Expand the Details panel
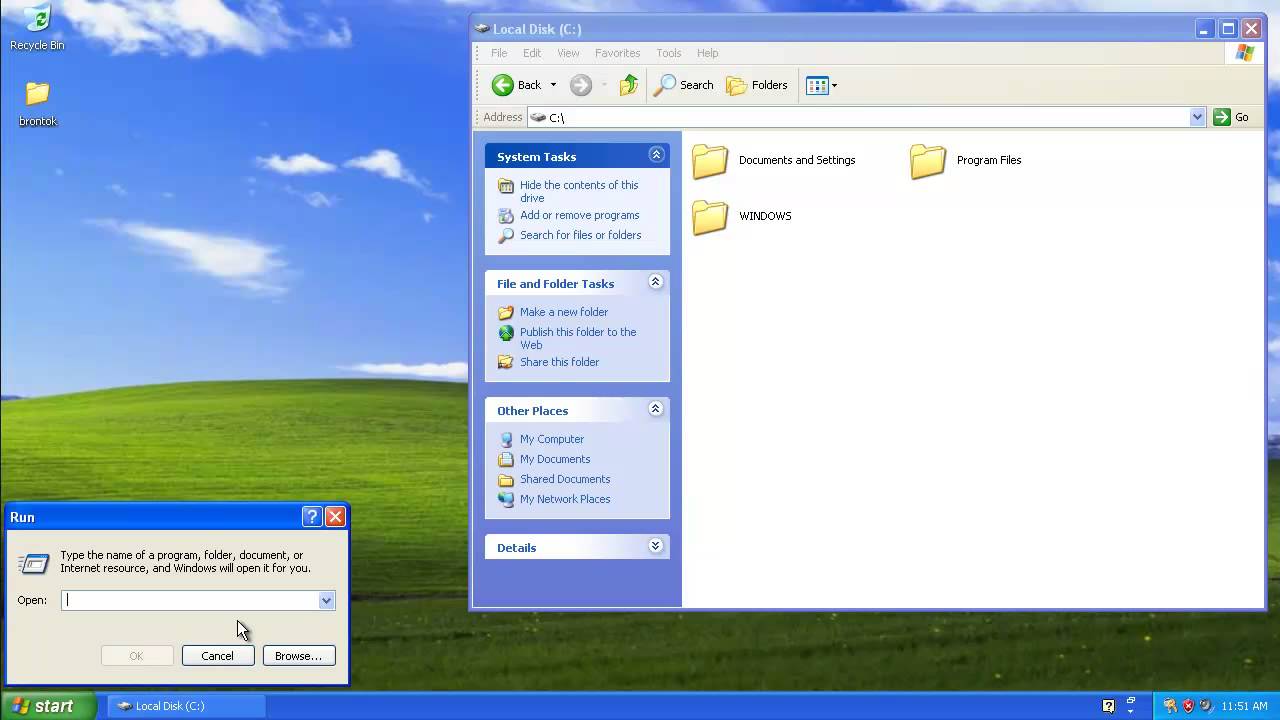This screenshot has width=1280, height=720. pos(656,546)
